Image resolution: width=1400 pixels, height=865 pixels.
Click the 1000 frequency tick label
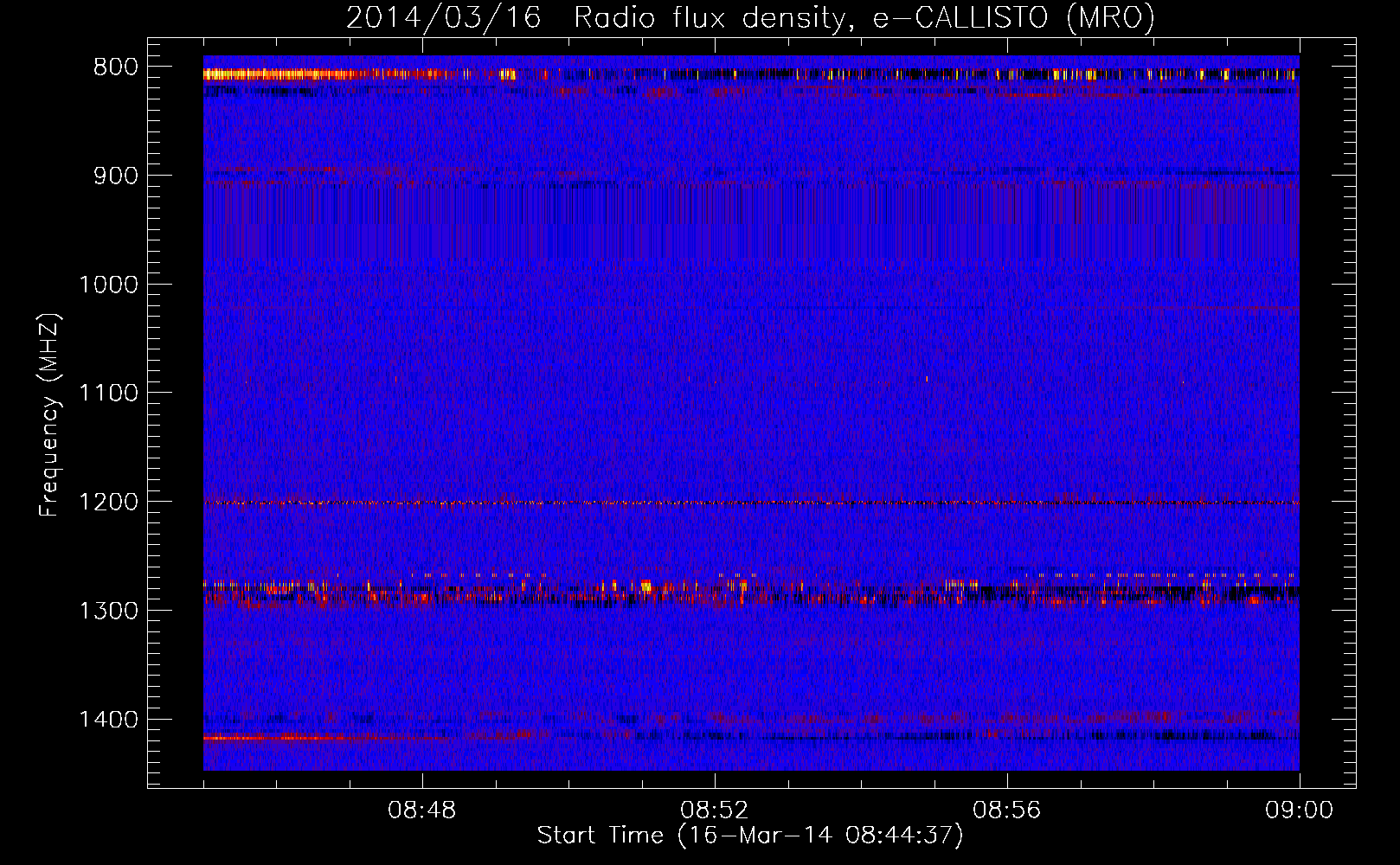pos(108,285)
